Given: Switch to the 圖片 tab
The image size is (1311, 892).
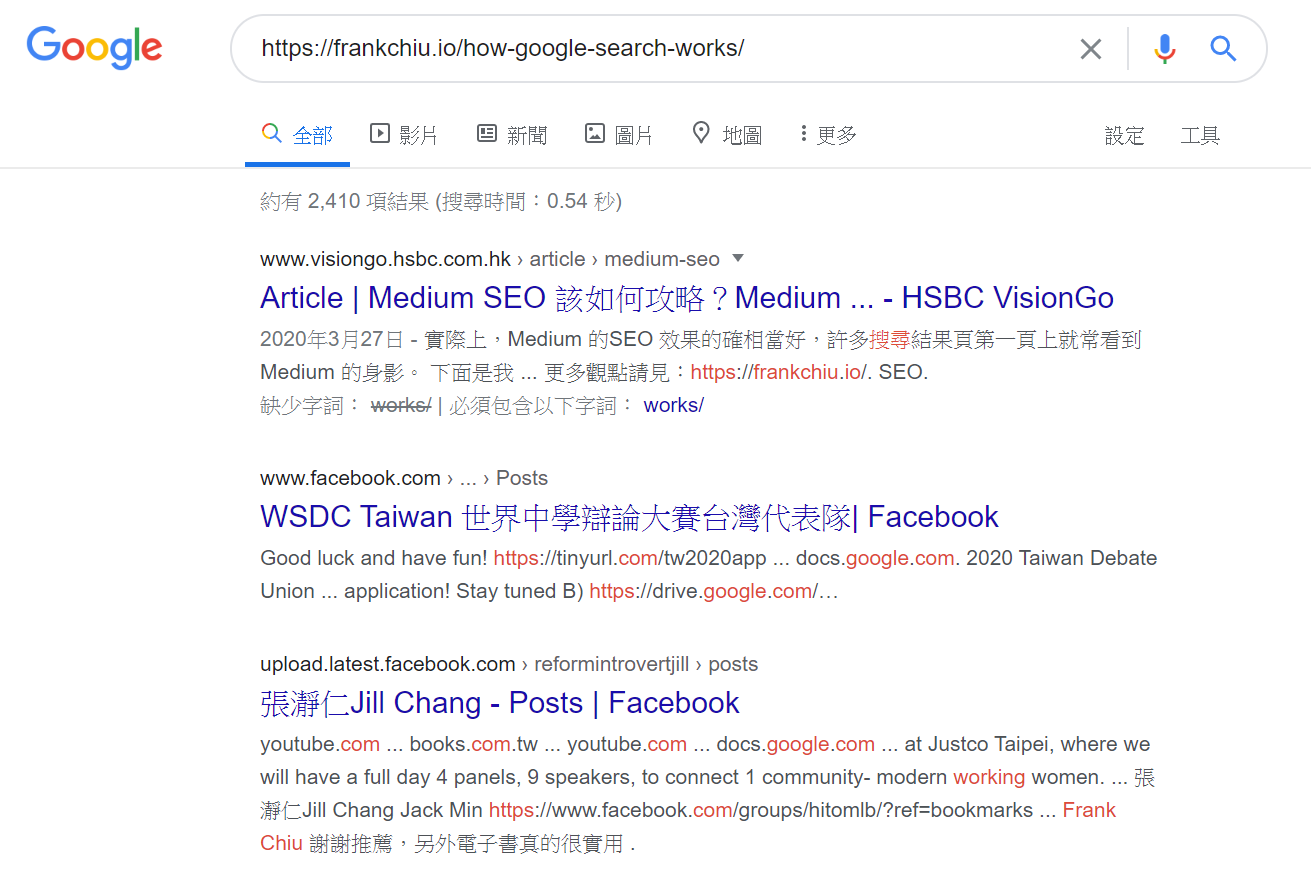Looking at the screenshot, I should [619, 135].
